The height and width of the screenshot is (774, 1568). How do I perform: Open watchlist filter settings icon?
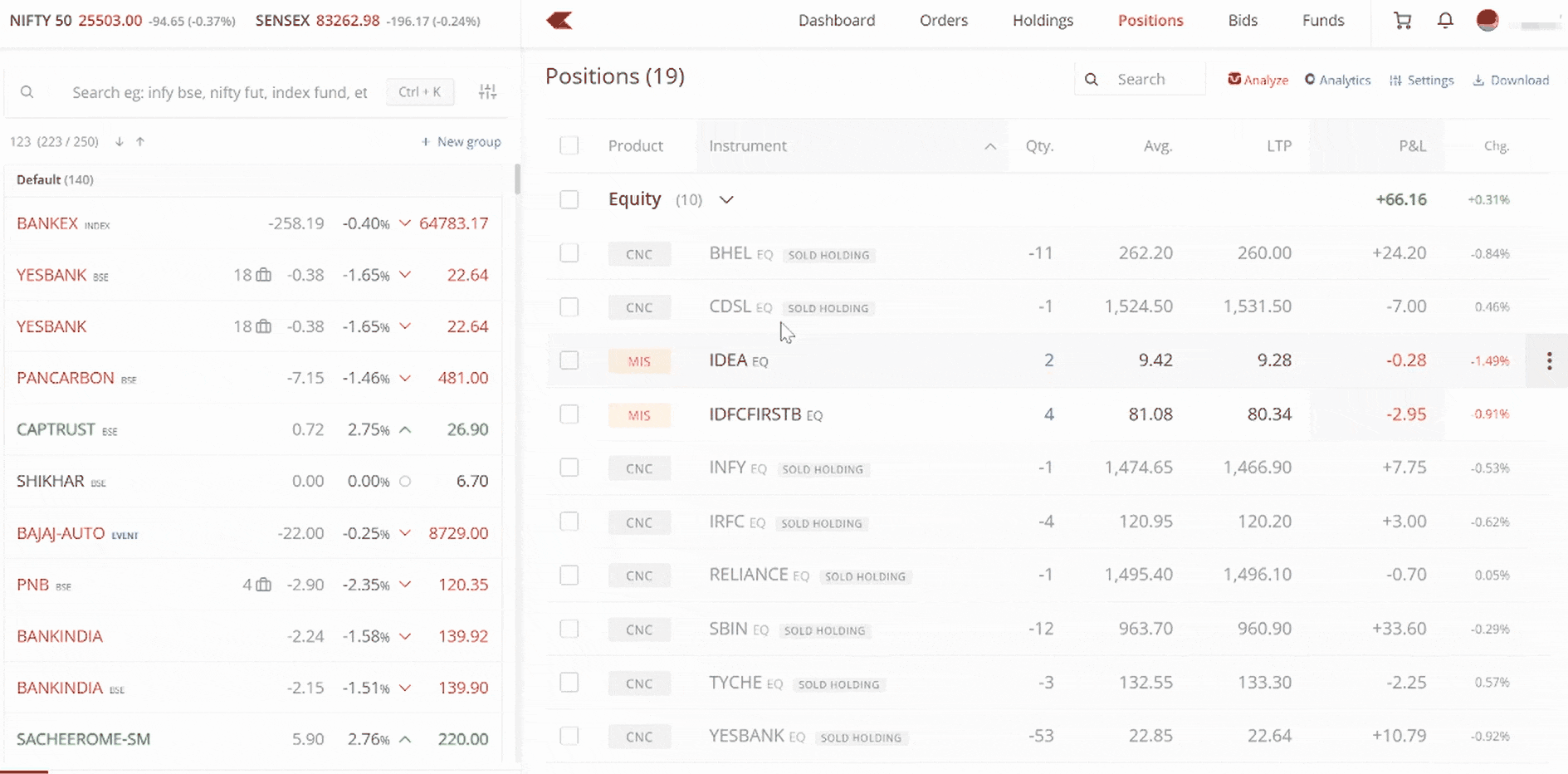click(488, 92)
